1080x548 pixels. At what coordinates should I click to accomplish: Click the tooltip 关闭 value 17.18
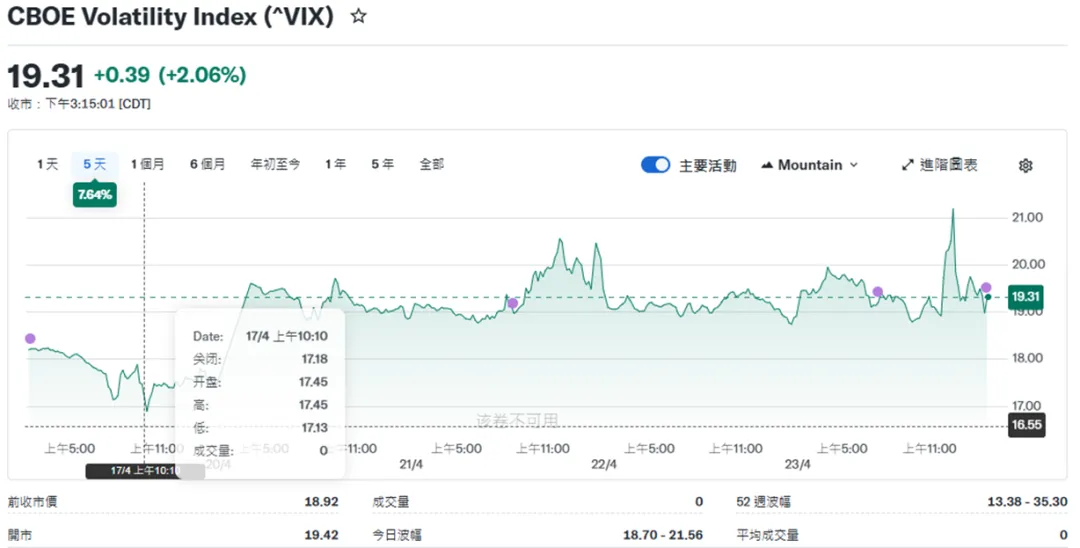pyautogui.click(x=314, y=359)
